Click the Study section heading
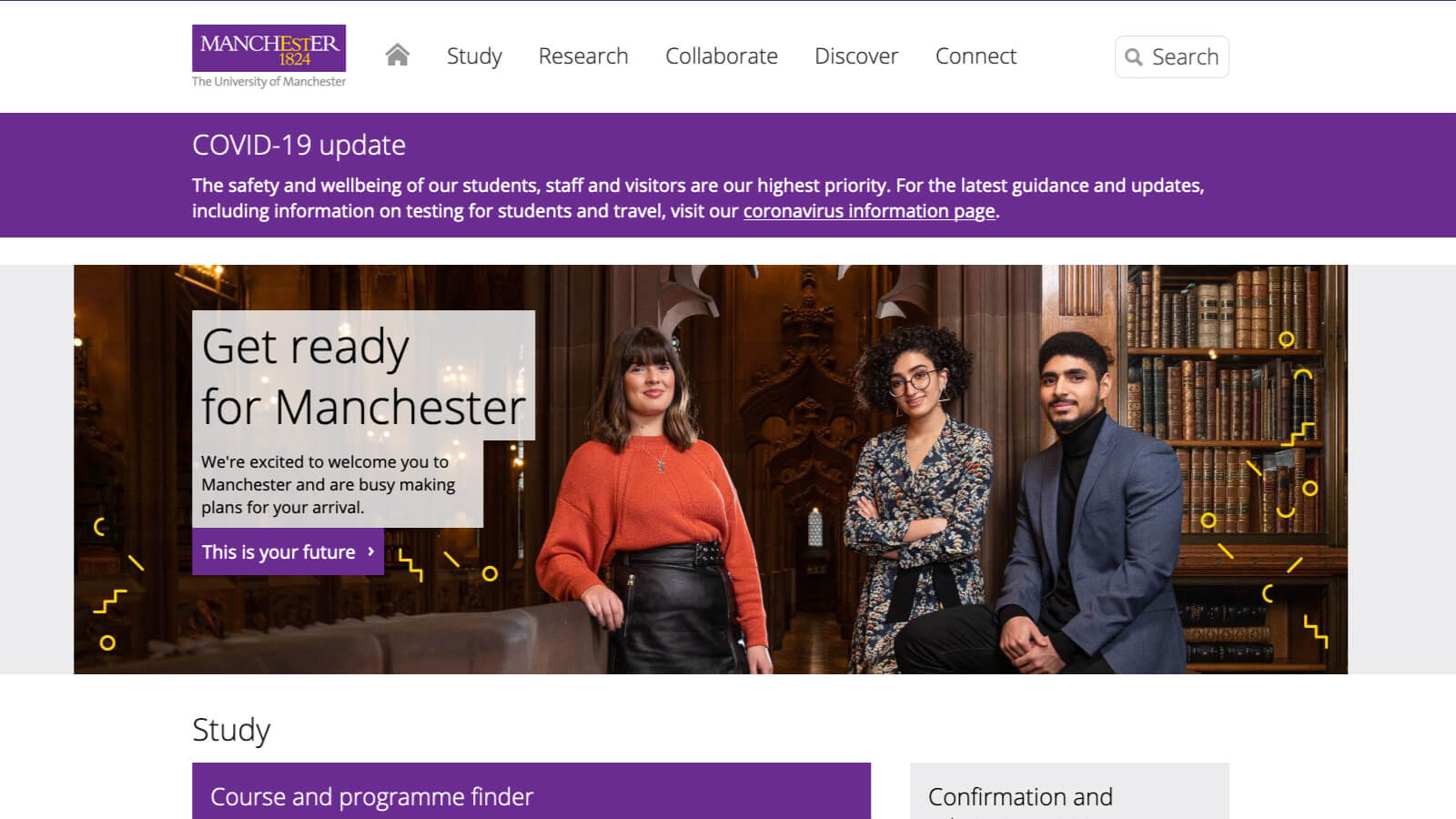 231,730
